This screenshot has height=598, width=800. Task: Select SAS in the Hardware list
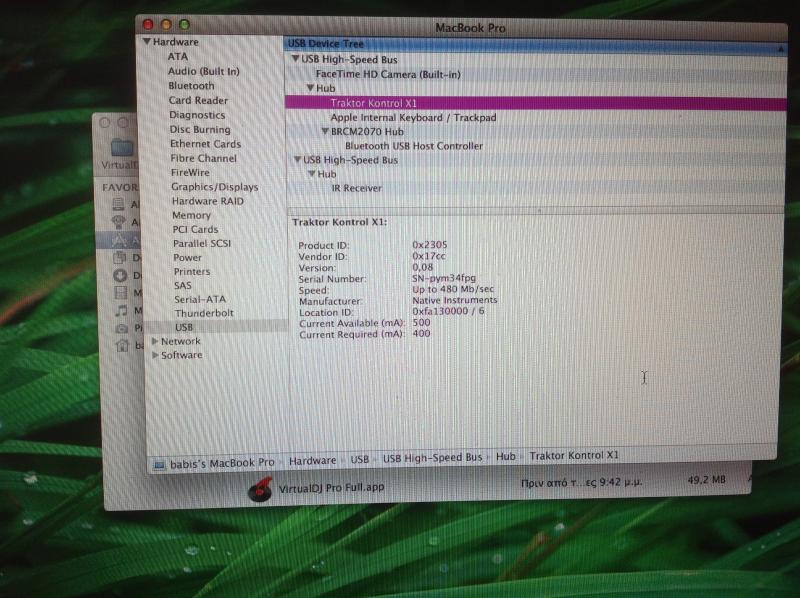pos(183,285)
